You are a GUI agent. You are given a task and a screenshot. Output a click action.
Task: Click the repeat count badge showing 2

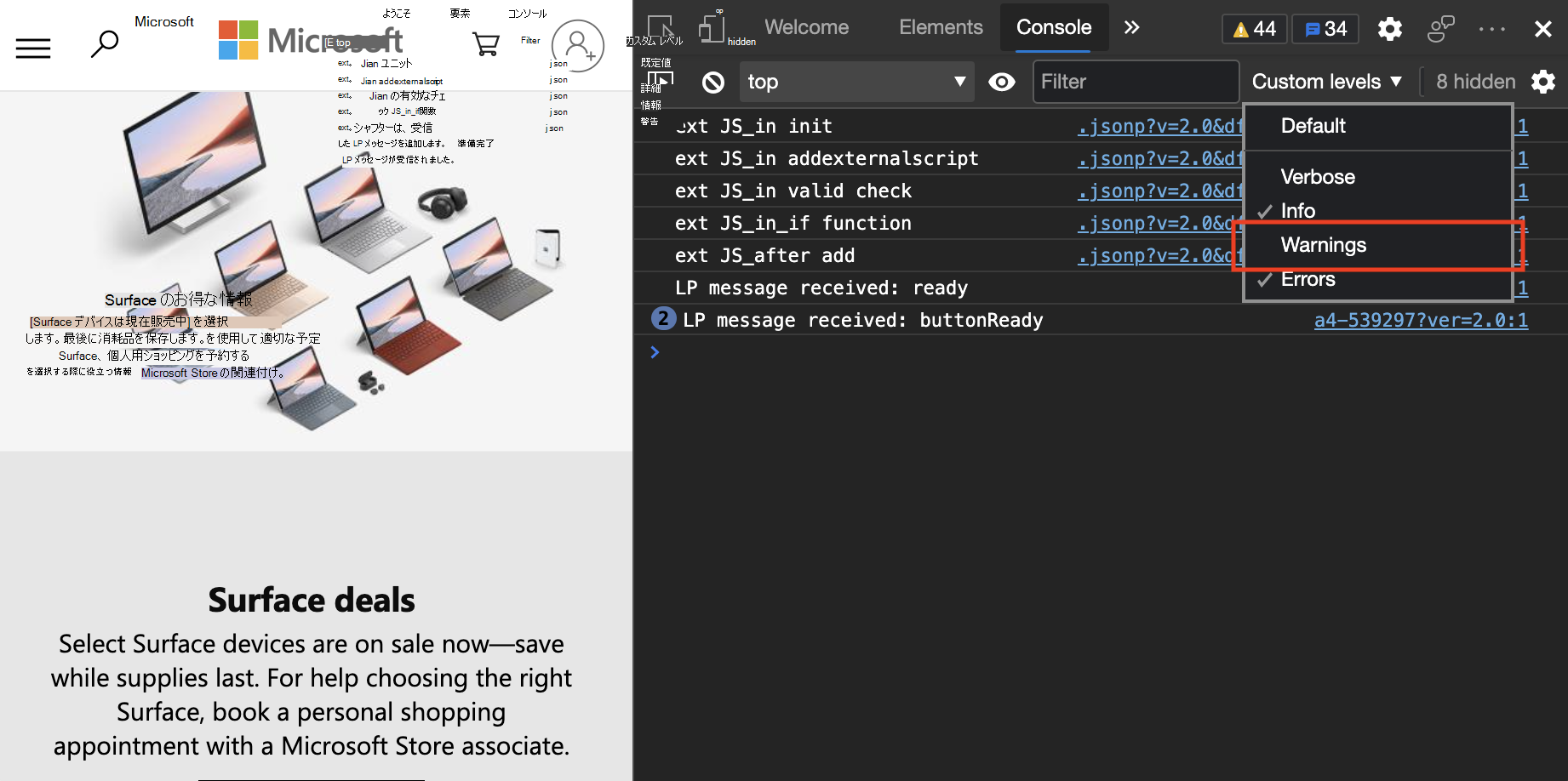[663, 319]
